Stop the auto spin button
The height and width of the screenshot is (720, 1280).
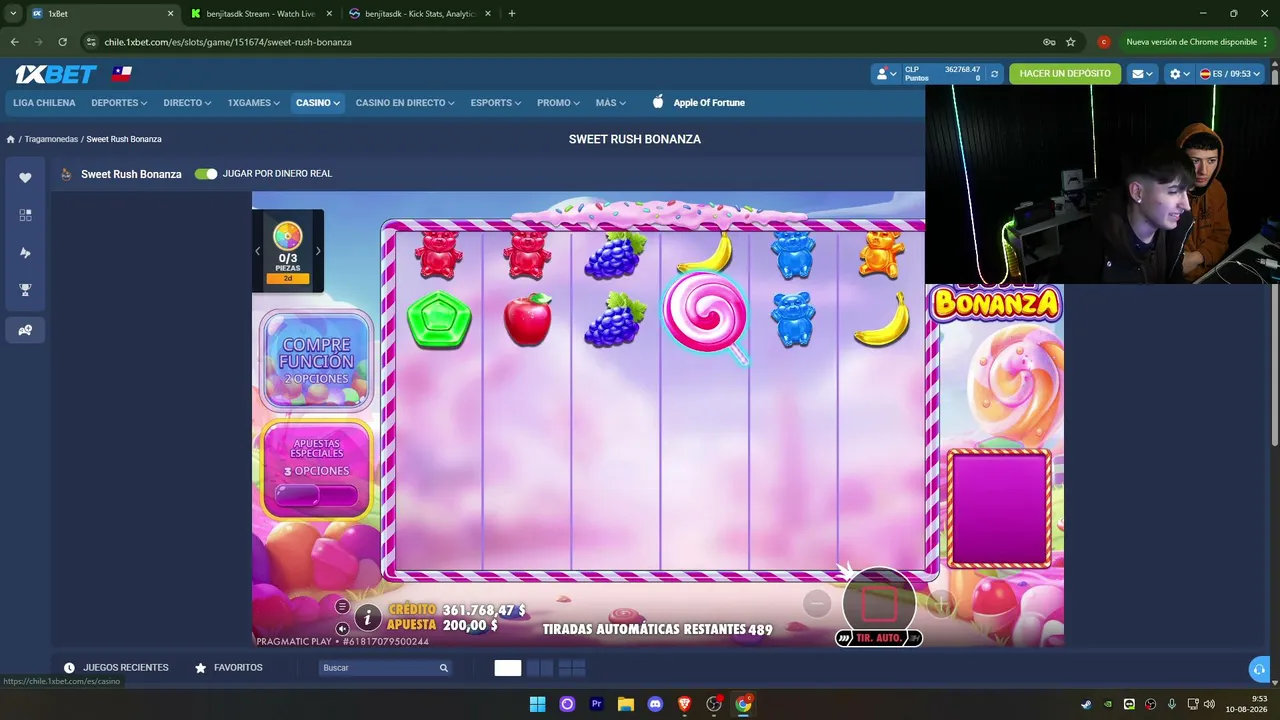pyautogui.click(x=879, y=603)
